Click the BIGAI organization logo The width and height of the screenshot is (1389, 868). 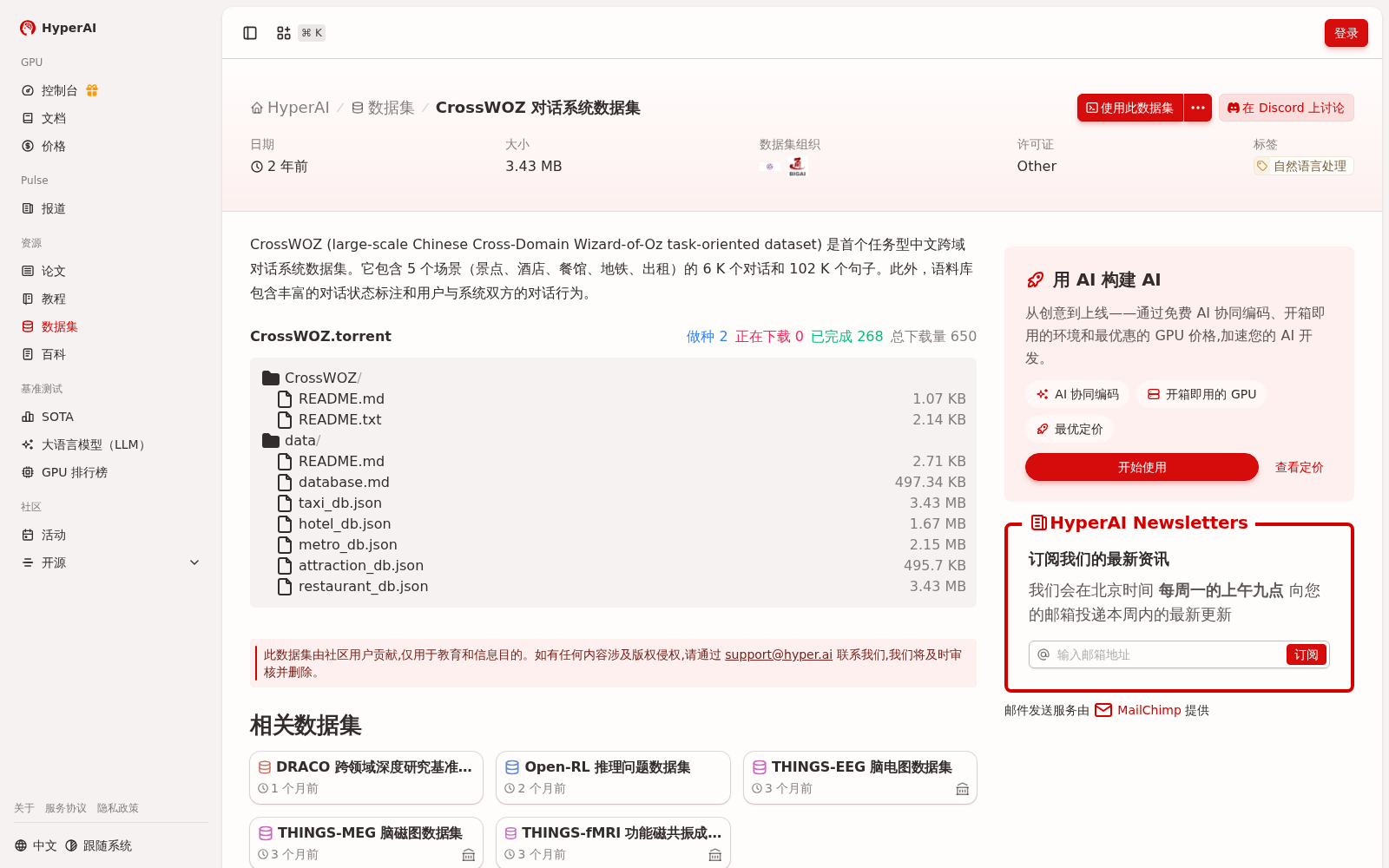pyautogui.click(x=797, y=166)
